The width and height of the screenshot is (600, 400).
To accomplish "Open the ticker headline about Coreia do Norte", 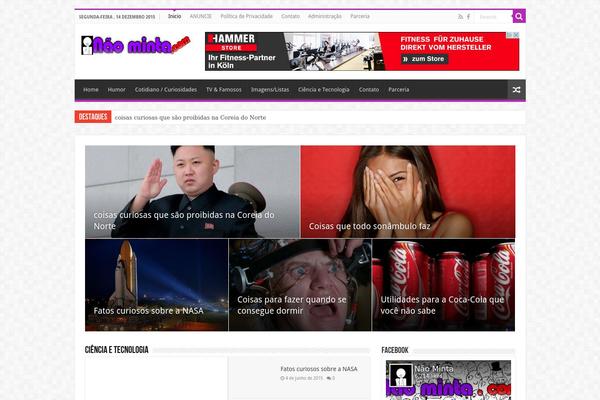I will click(x=190, y=118).
